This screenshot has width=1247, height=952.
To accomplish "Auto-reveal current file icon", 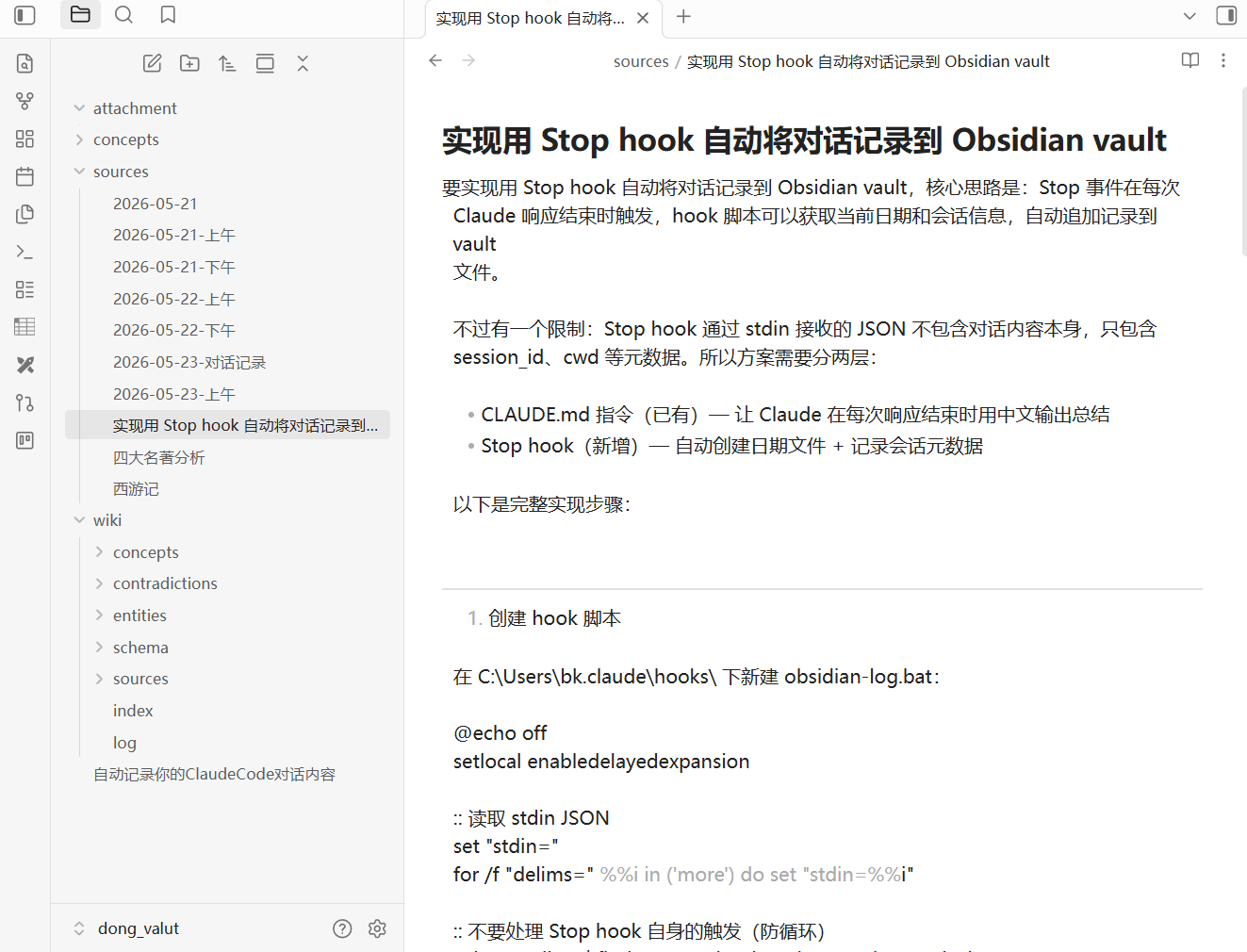I will (x=265, y=63).
